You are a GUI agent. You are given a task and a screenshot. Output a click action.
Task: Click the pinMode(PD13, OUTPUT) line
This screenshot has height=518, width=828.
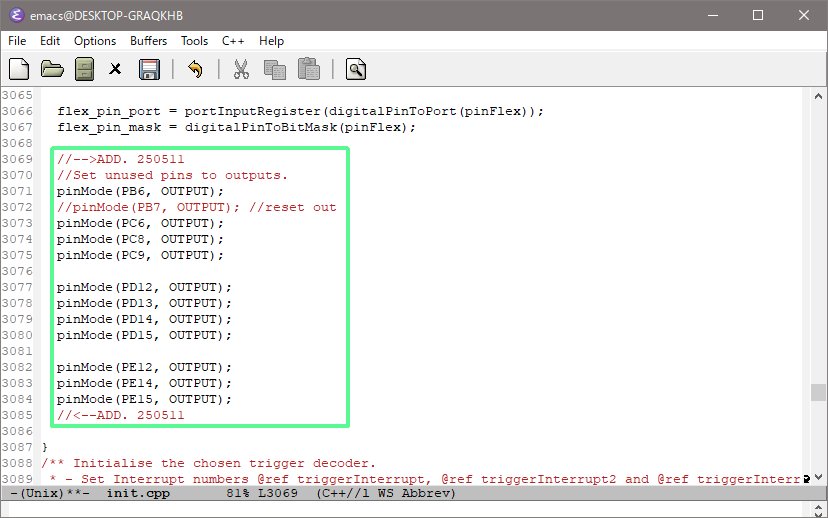click(144, 303)
